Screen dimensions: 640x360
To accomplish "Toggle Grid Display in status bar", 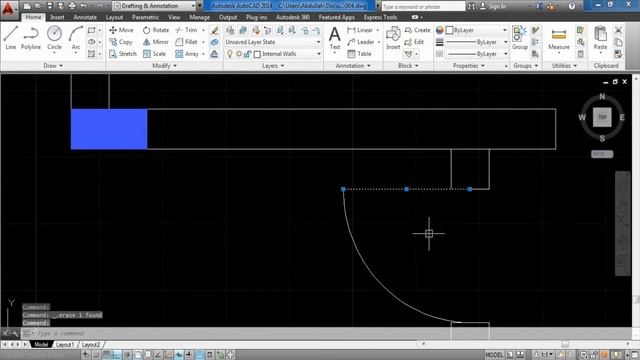I will click(106, 355).
